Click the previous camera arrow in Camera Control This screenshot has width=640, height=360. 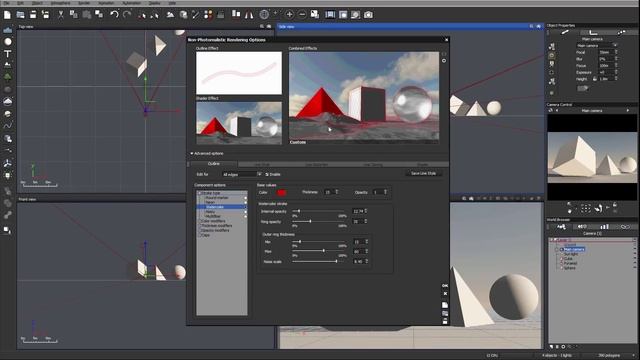point(557,110)
